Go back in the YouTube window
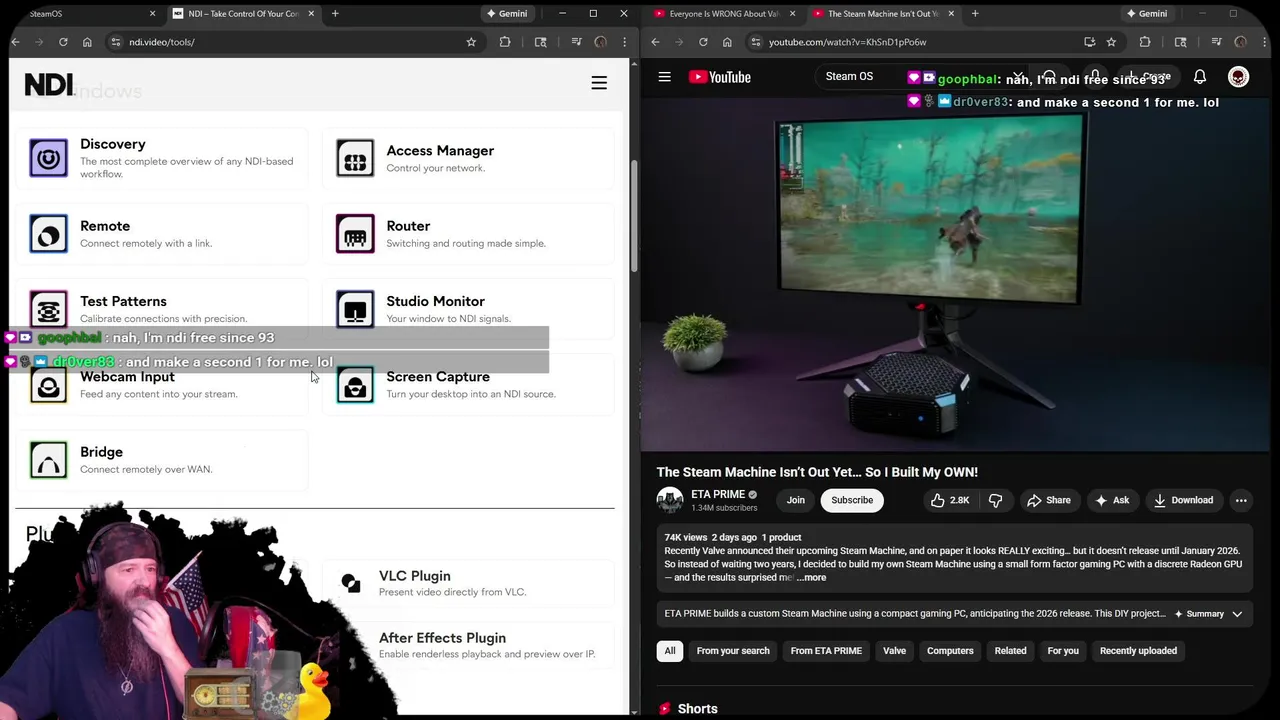Viewport: 1280px width, 720px height. pos(655,42)
